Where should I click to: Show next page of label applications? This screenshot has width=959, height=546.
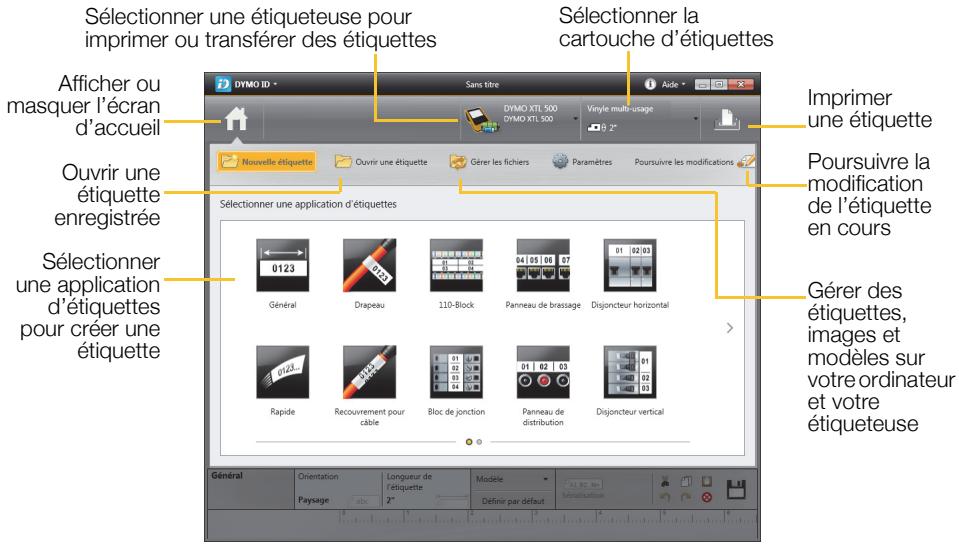(730, 328)
